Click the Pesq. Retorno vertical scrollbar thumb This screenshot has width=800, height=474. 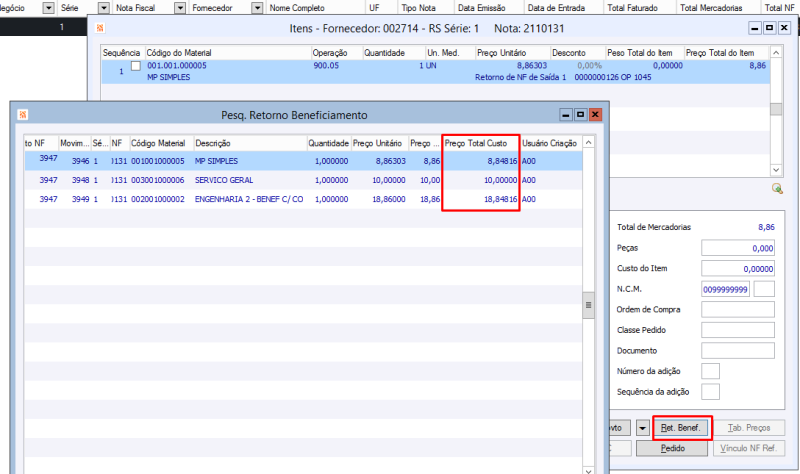(x=588, y=305)
